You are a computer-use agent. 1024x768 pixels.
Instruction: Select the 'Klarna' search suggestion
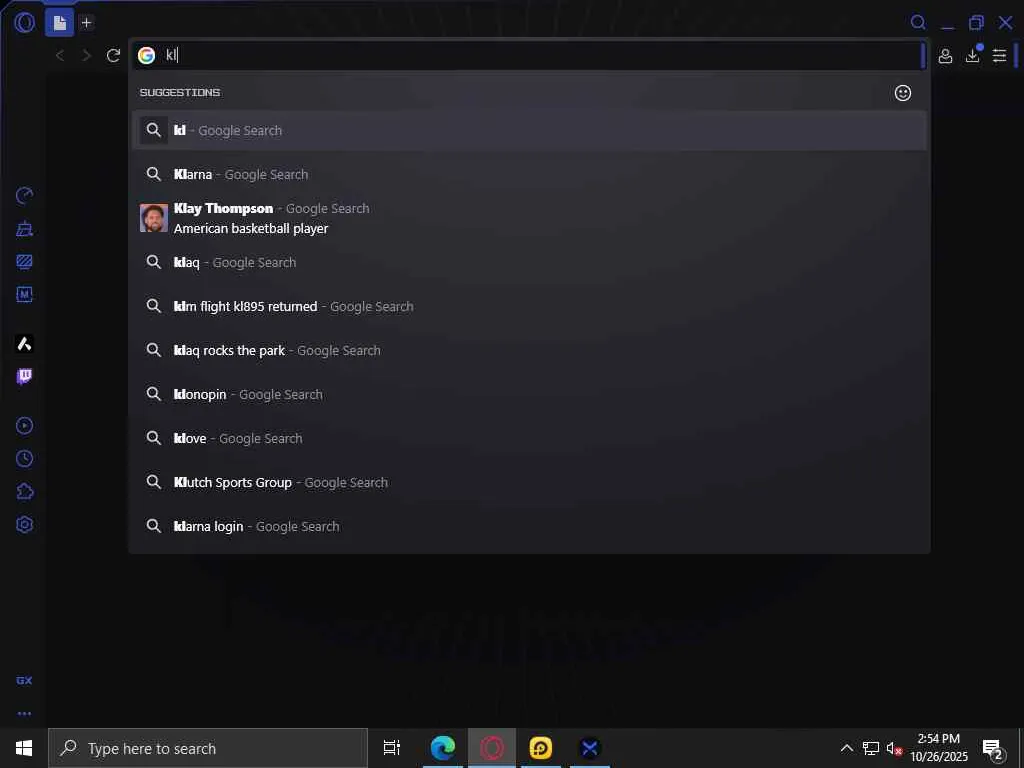pyautogui.click(x=529, y=174)
